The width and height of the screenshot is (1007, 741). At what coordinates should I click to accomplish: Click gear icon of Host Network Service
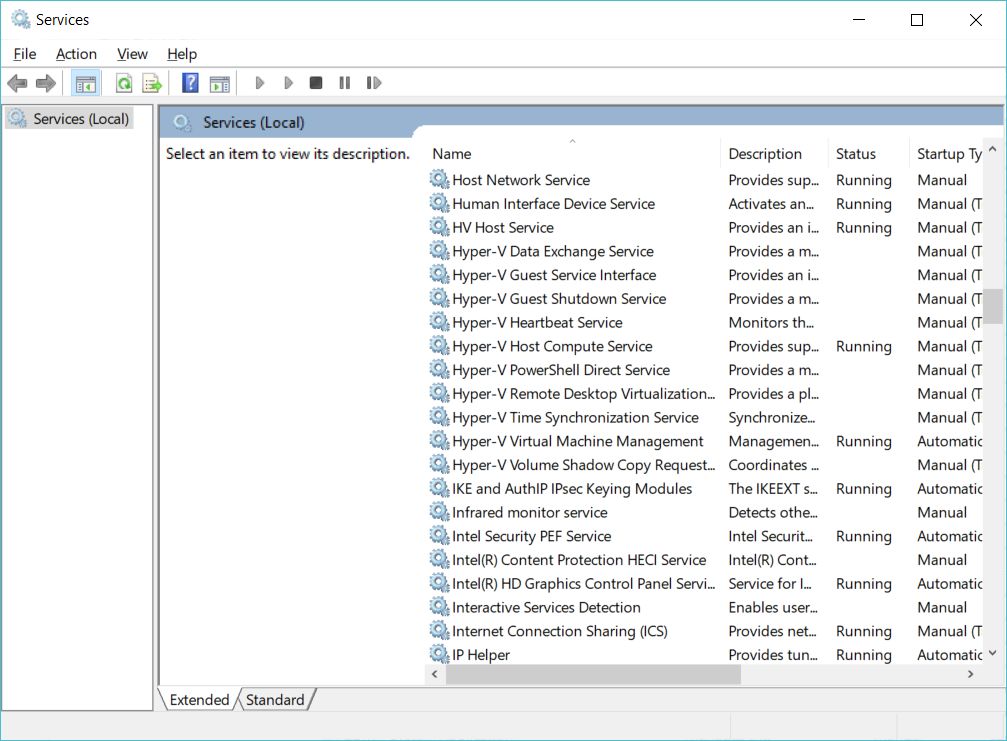coord(439,179)
